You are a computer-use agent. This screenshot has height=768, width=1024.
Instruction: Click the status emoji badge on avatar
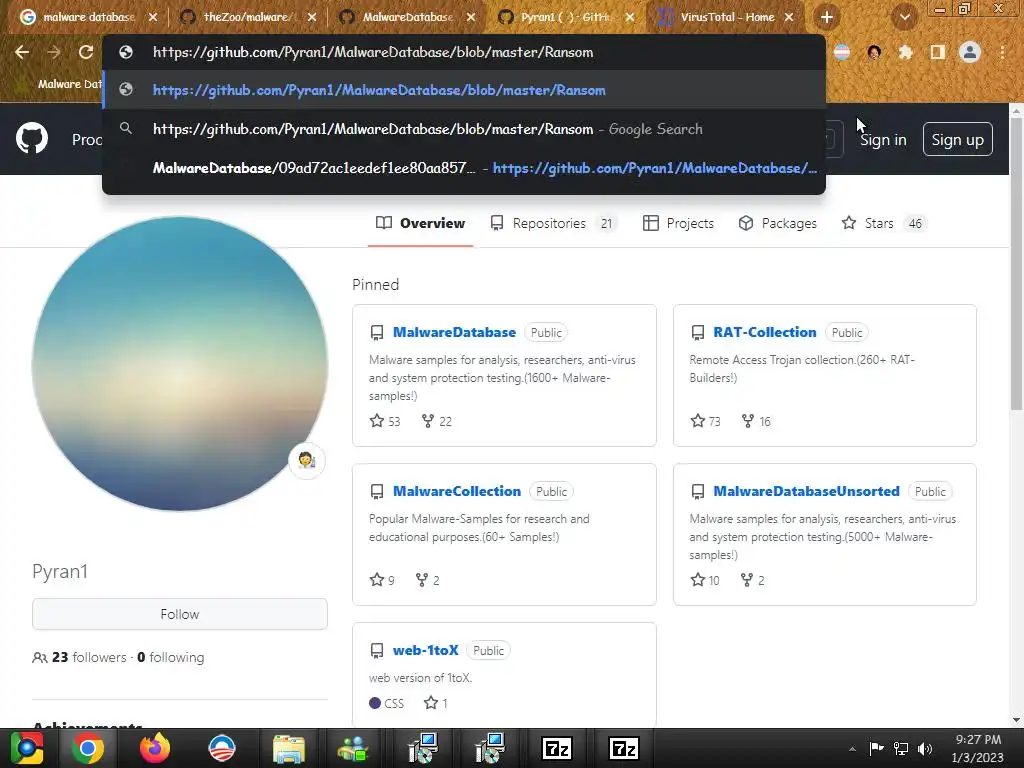click(x=307, y=460)
